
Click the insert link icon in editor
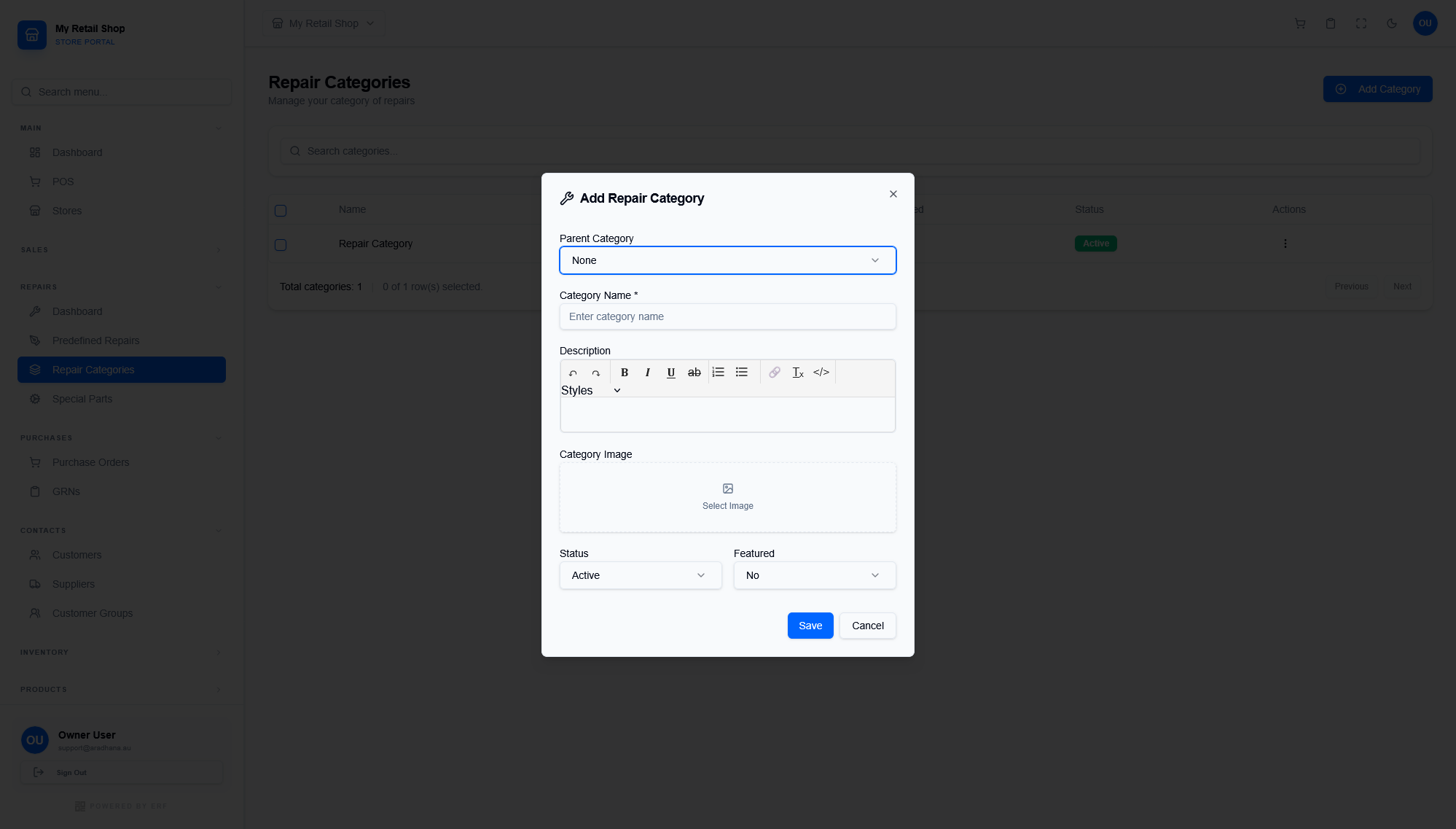775,373
